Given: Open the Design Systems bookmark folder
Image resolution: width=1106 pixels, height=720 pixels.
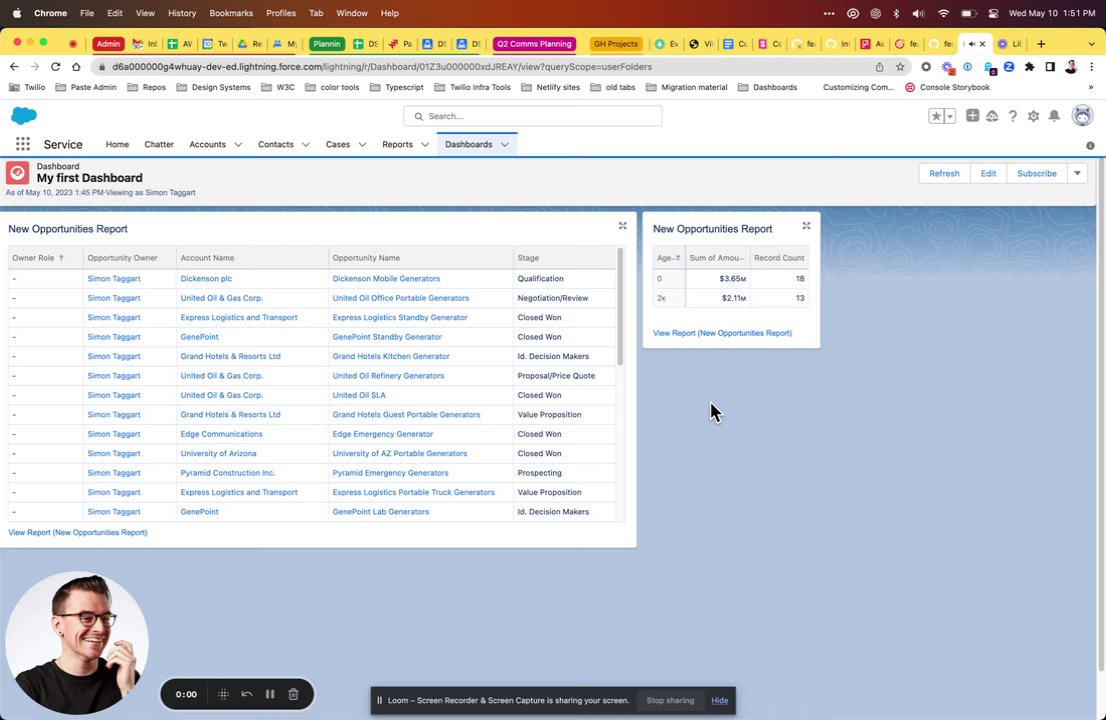Looking at the screenshot, I should pyautogui.click(x=213, y=87).
